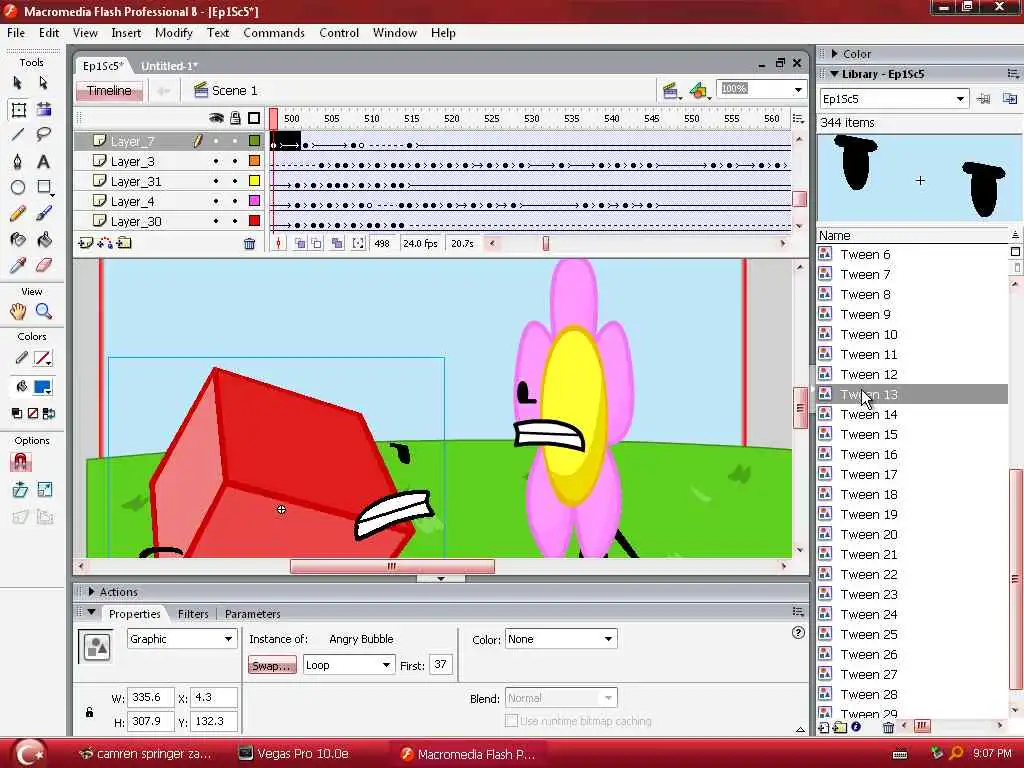
Task: Toggle lock on Layer_3
Action: coord(235,161)
